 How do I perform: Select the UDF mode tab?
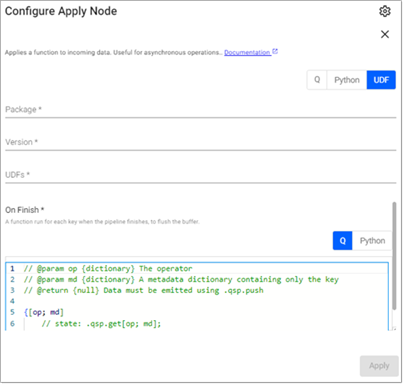[x=381, y=80]
